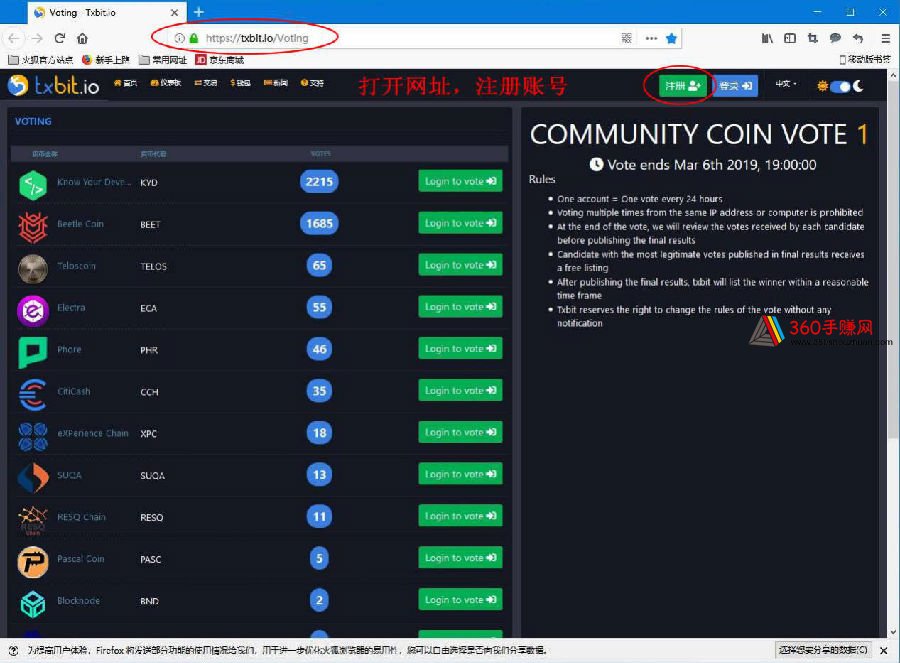900x663 pixels.
Task: Click the RESQ Chain logo
Action: (33, 520)
